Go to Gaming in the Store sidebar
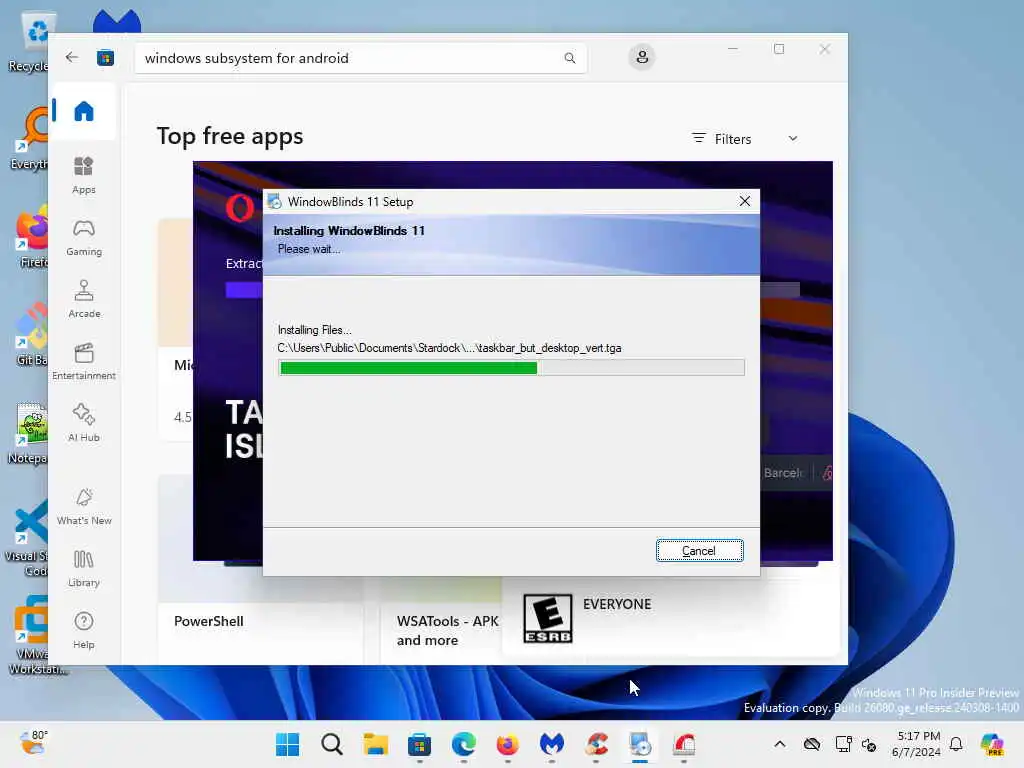This screenshot has height=768, width=1024. point(84,237)
